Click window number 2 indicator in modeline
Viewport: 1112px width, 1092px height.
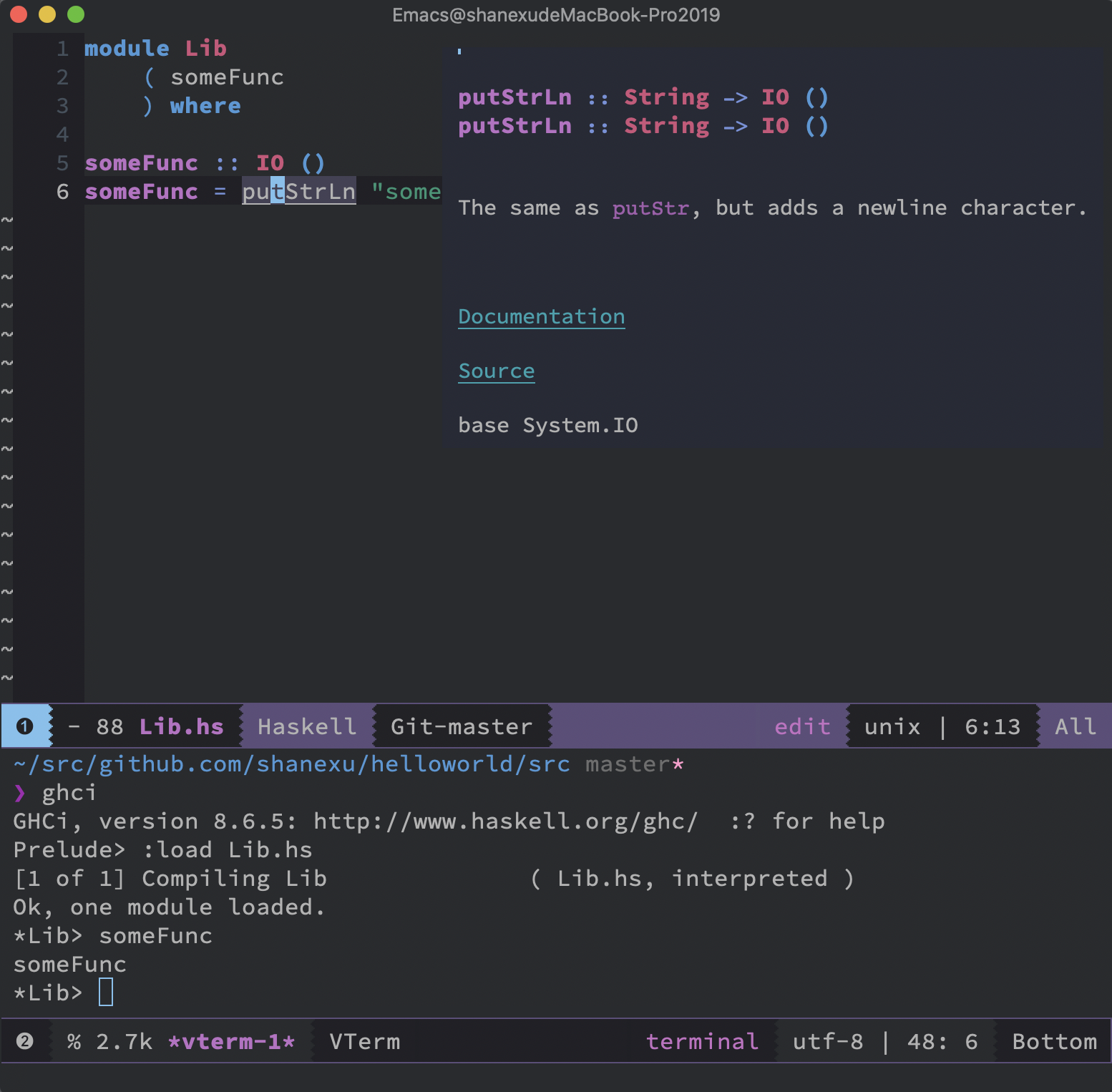[25, 1041]
